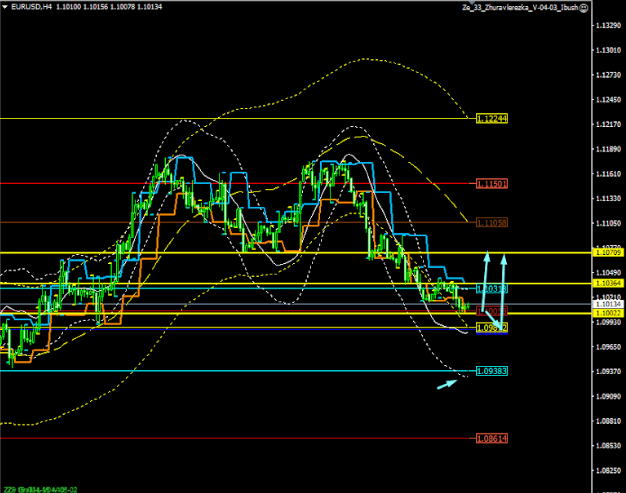Click the 1.10709 yellow price tag on axis
The height and width of the screenshot is (493, 626).
point(607,253)
